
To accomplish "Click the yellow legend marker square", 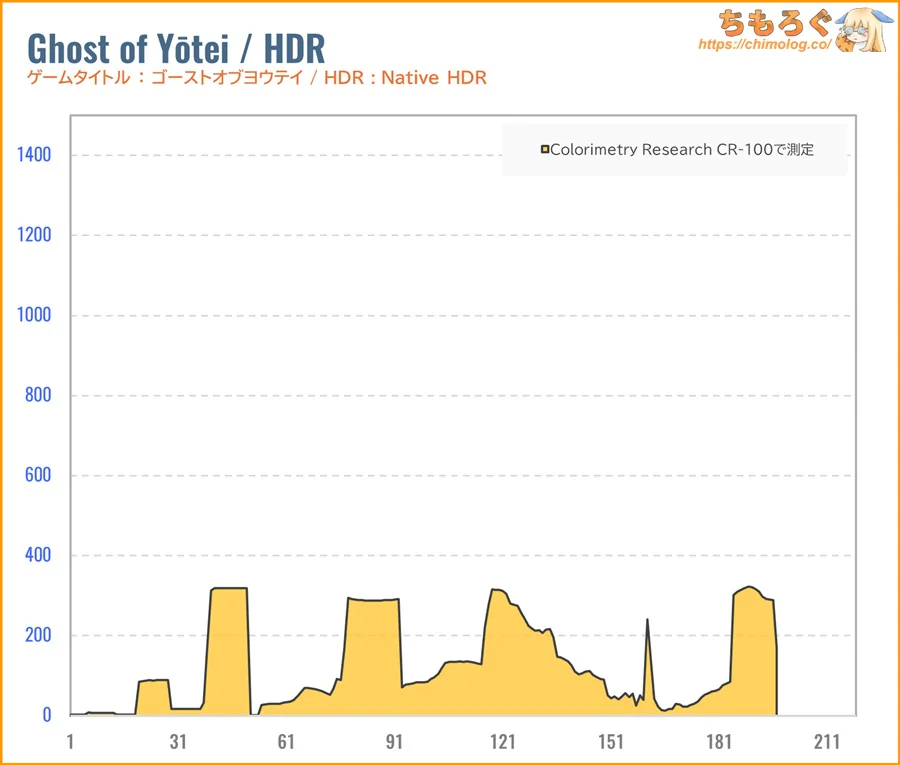I will coord(544,150).
